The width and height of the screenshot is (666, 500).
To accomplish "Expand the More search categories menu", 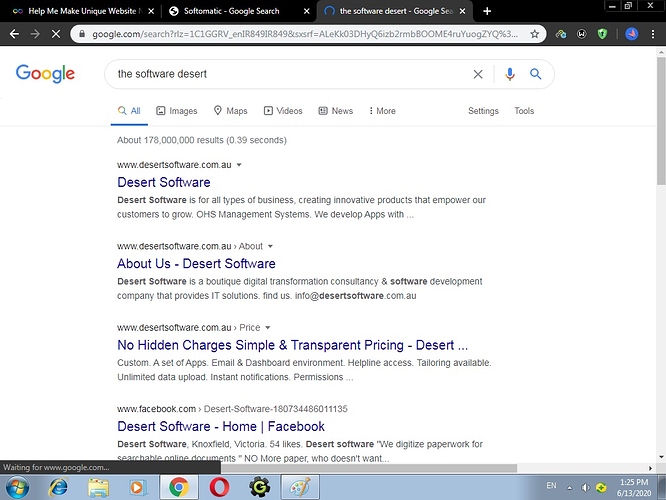I will 382,111.
